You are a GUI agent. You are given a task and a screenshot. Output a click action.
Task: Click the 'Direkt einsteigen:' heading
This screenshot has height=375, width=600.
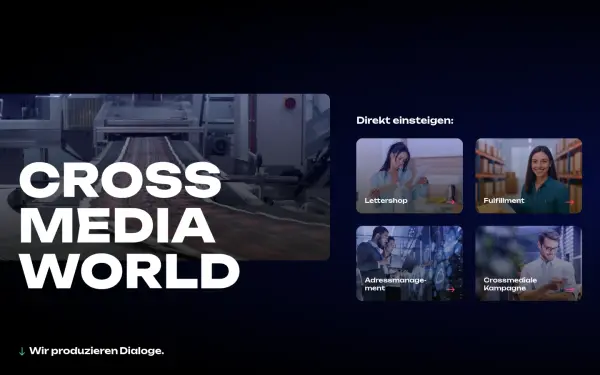coord(405,120)
